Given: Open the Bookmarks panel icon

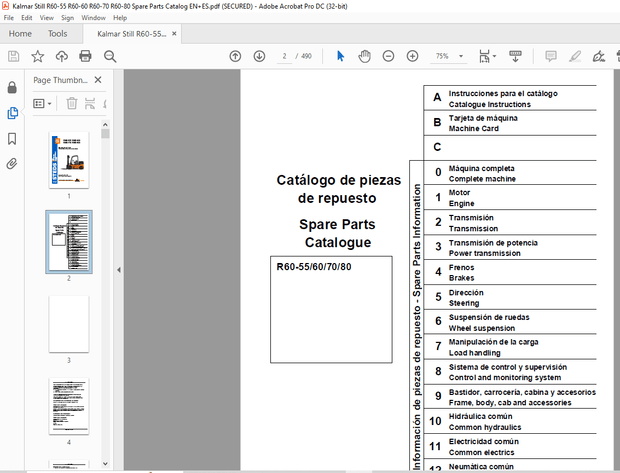Looking at the screenshot, I should 12,139.
